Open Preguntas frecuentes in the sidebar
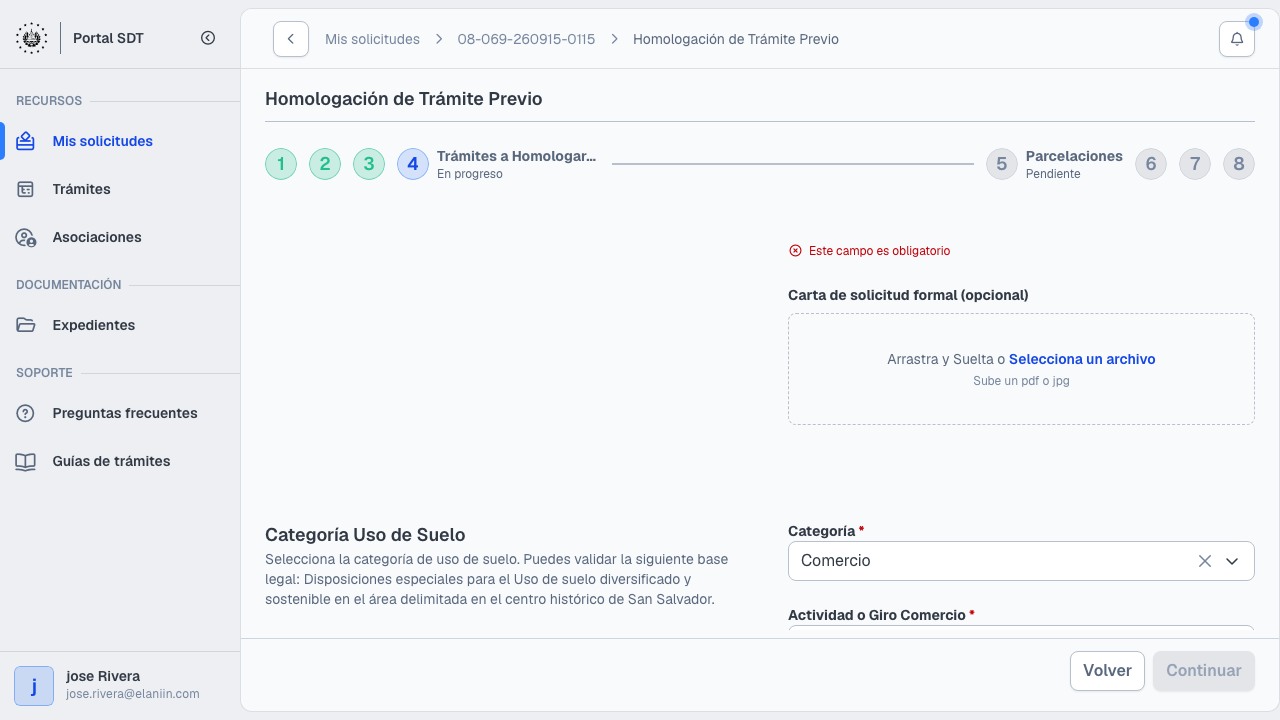The height and width of the screenshot is (720, 1280). (x=120, y=413)
